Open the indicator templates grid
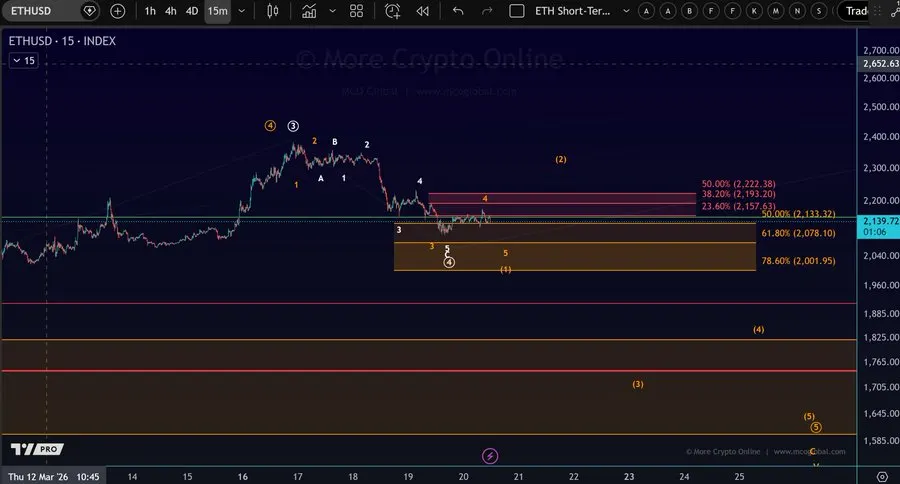Image resolution: width=900 pixels, height=484 pixels. point(356,11)
